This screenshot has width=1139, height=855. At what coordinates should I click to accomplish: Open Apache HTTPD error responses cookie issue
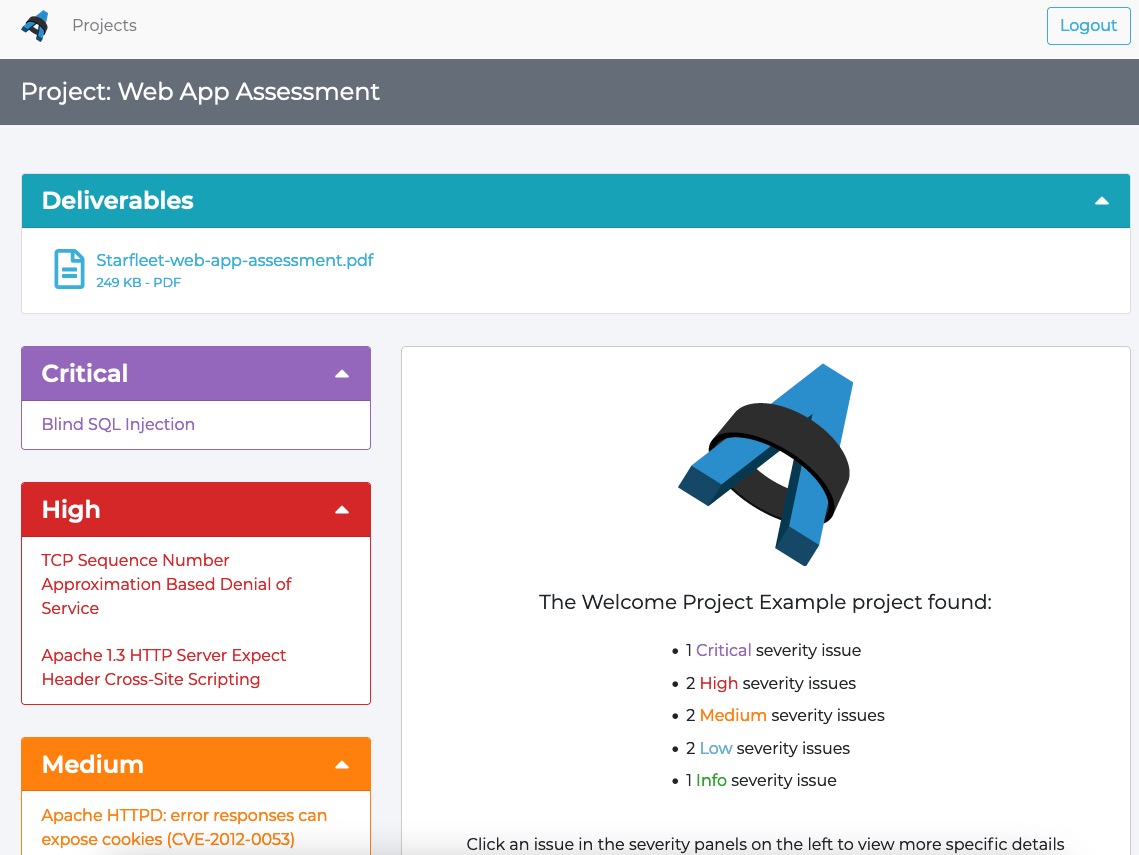point(184,827)
